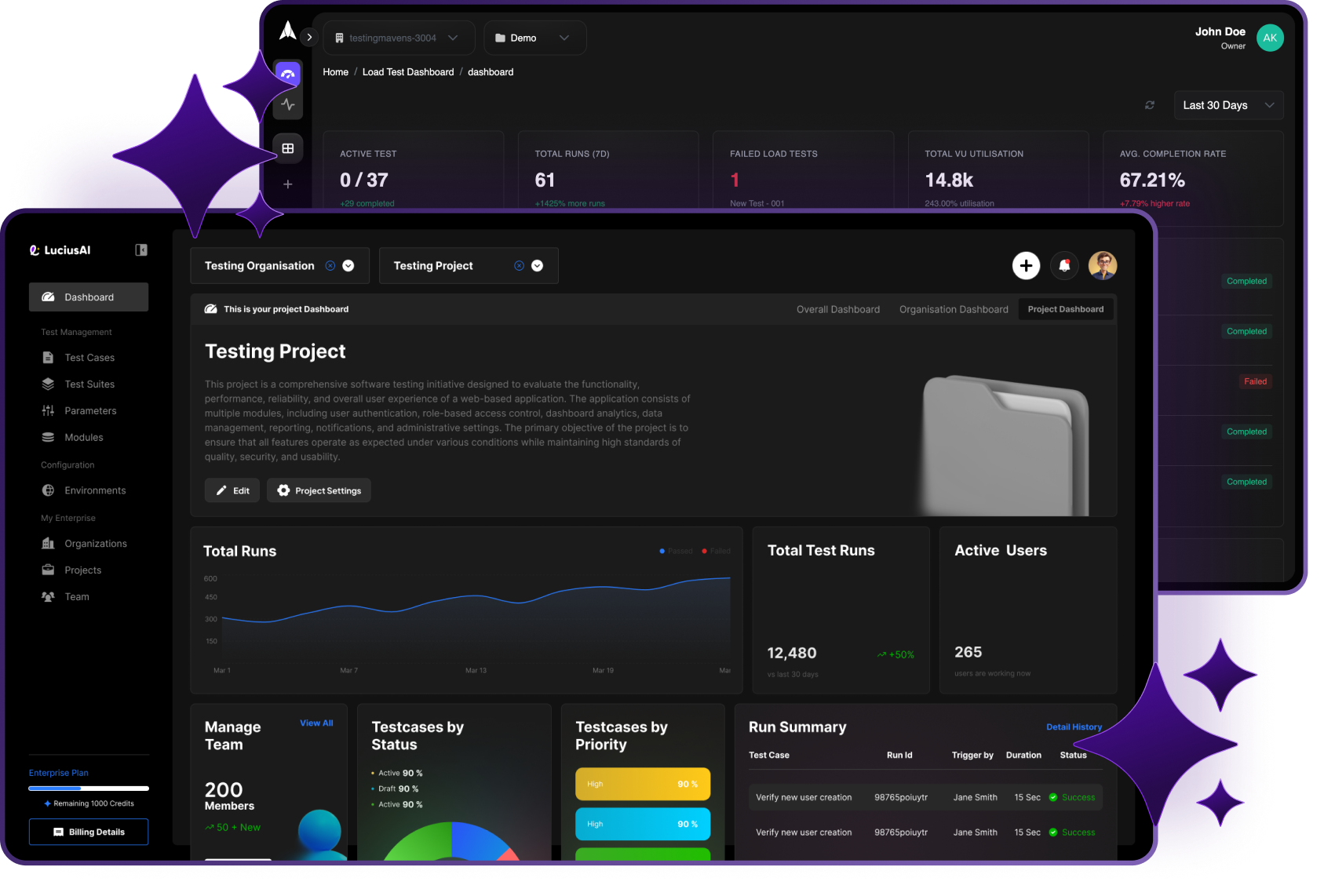Screen dimensions: 1335x896
Task: Clear the Testing Organisation selection
Action: click(330, 266)
